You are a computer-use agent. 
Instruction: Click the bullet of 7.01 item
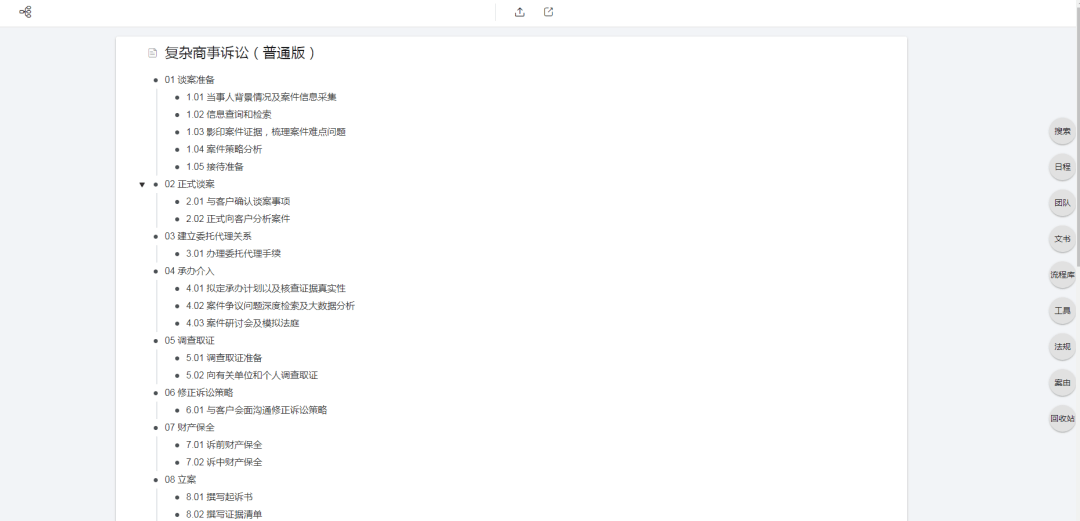[178, 445]
